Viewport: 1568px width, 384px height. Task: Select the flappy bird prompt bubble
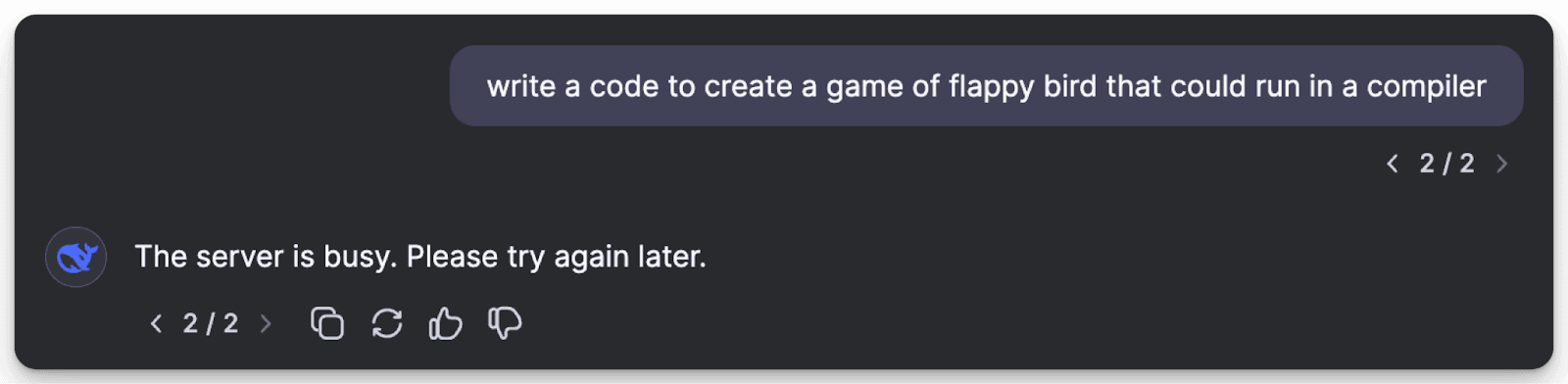(x=986, y=86)
